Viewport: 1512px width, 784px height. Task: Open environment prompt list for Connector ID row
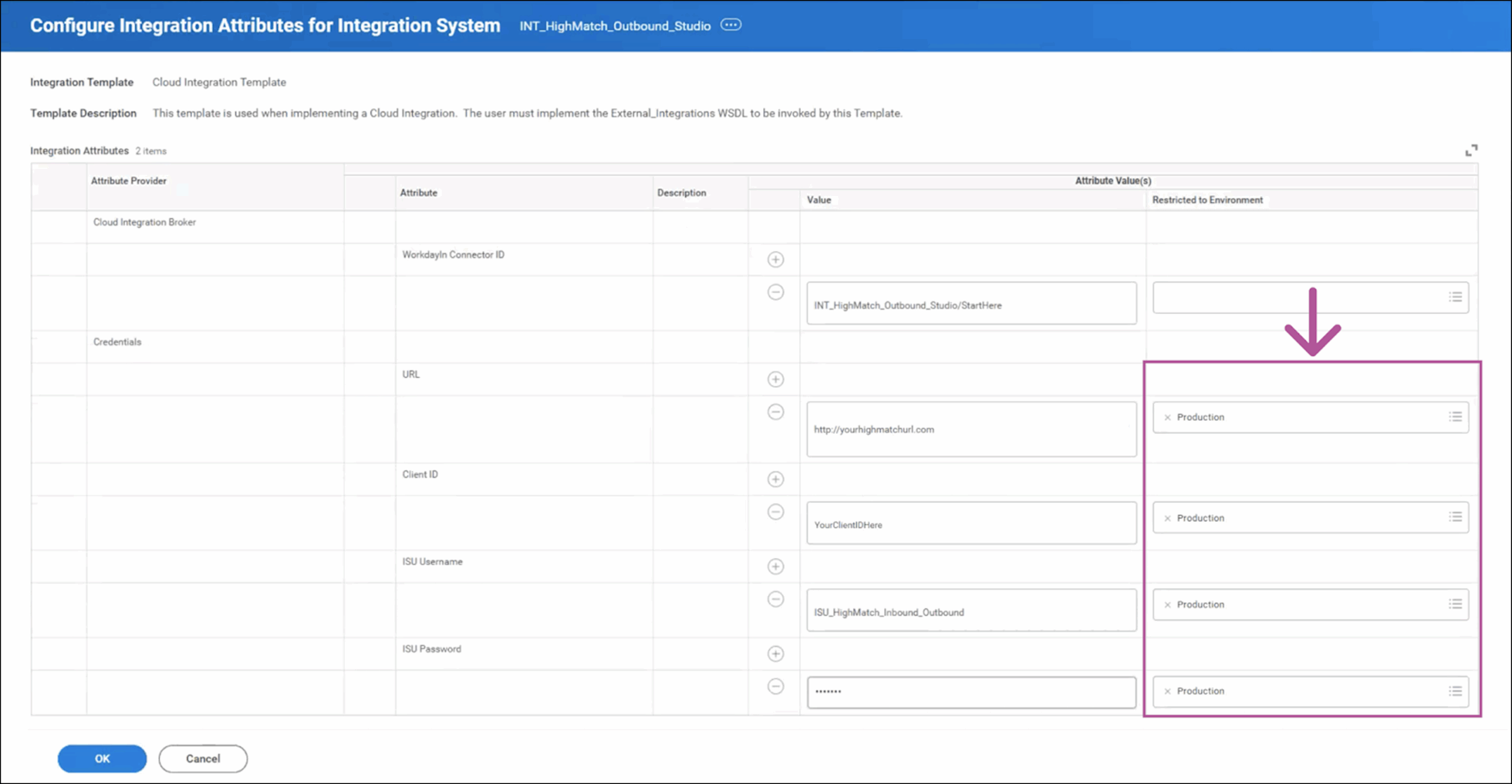[x=1455, y=297]
